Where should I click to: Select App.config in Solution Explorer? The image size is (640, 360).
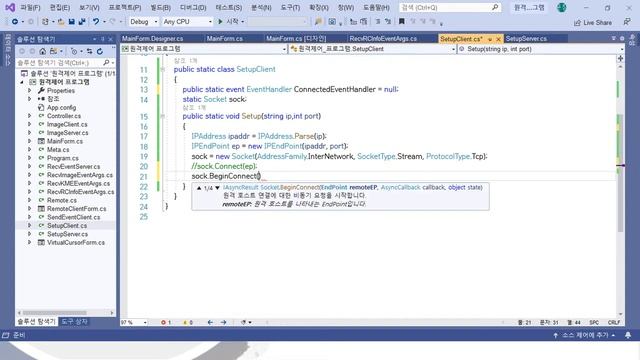(61, 108)
